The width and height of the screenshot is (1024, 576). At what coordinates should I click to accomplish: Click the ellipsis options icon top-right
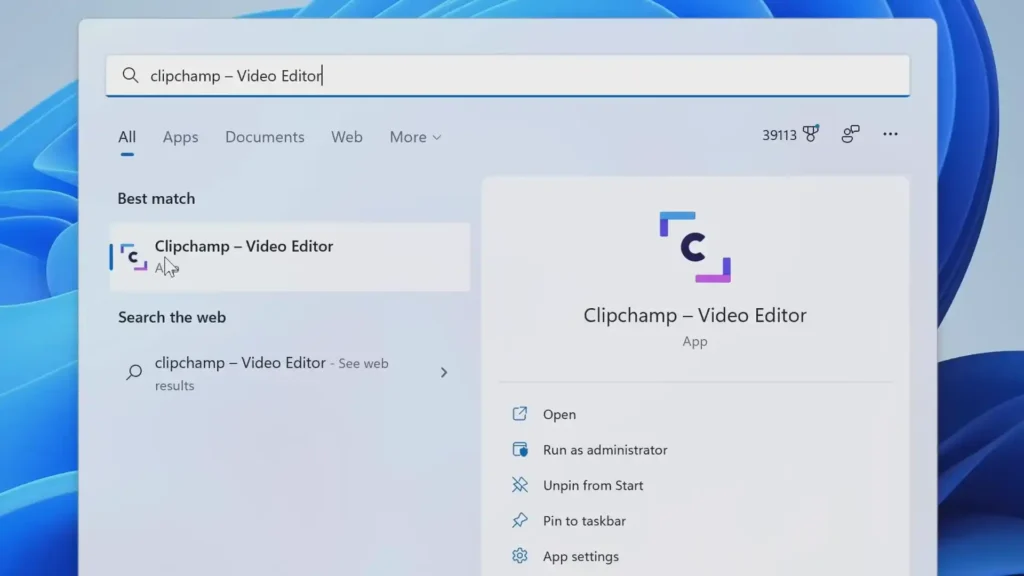890,134
